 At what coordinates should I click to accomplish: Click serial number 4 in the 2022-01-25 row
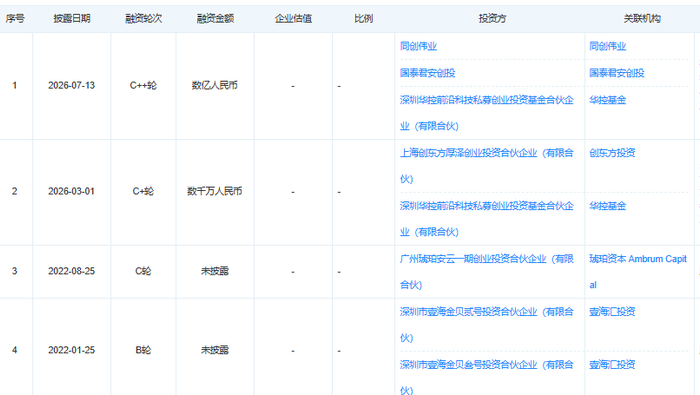(x=15, y=350)
